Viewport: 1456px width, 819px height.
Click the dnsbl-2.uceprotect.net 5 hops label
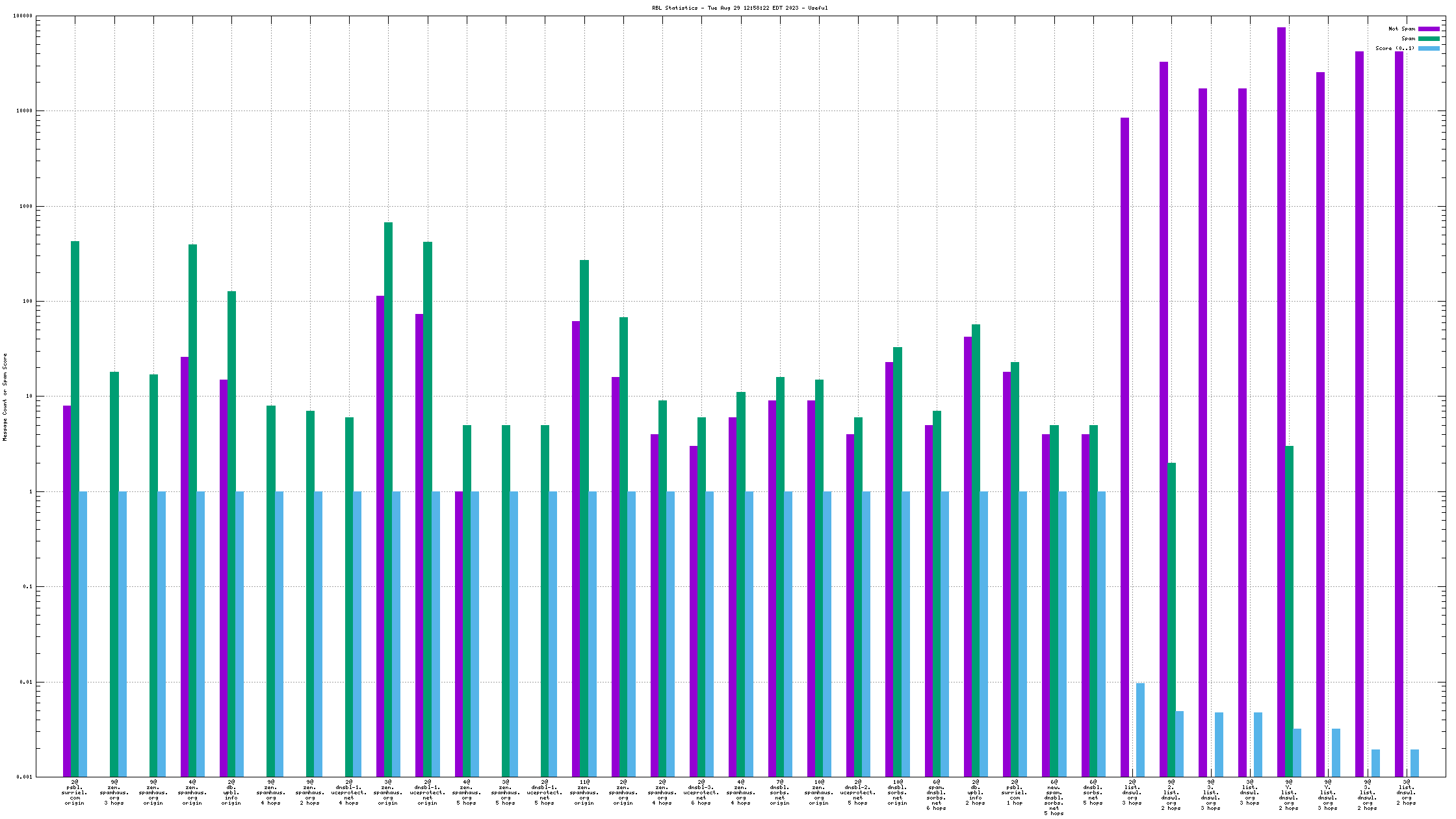click(x=858, y=792)
